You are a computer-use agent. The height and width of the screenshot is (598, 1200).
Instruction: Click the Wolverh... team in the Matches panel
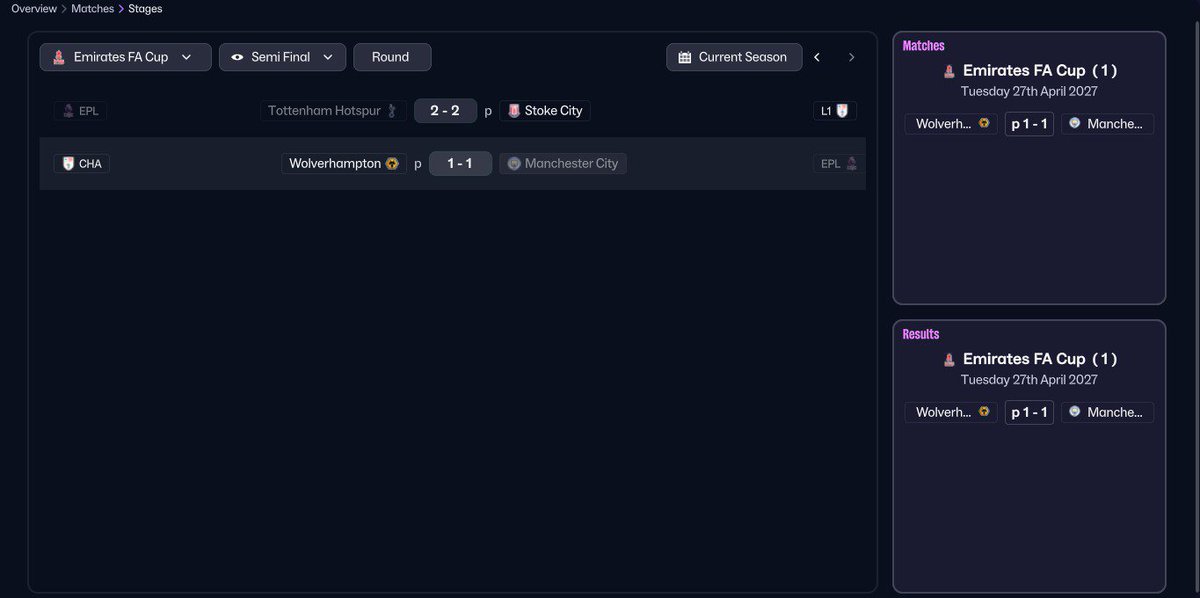[951, 124]
